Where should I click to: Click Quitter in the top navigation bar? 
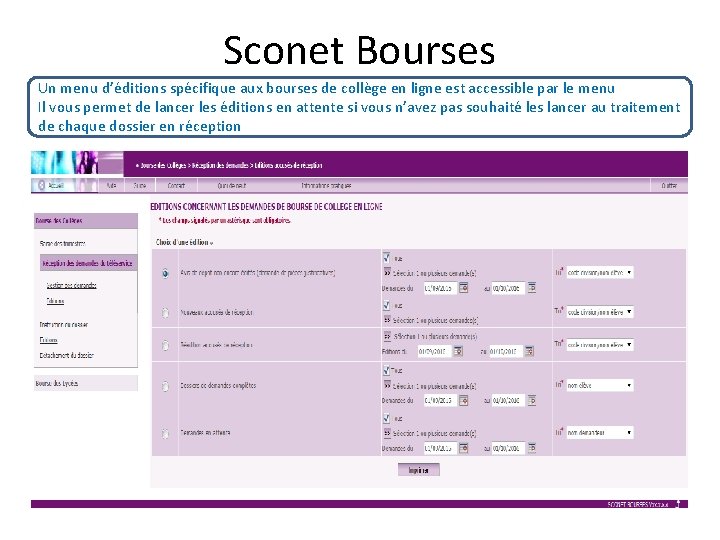pos(669,186)
